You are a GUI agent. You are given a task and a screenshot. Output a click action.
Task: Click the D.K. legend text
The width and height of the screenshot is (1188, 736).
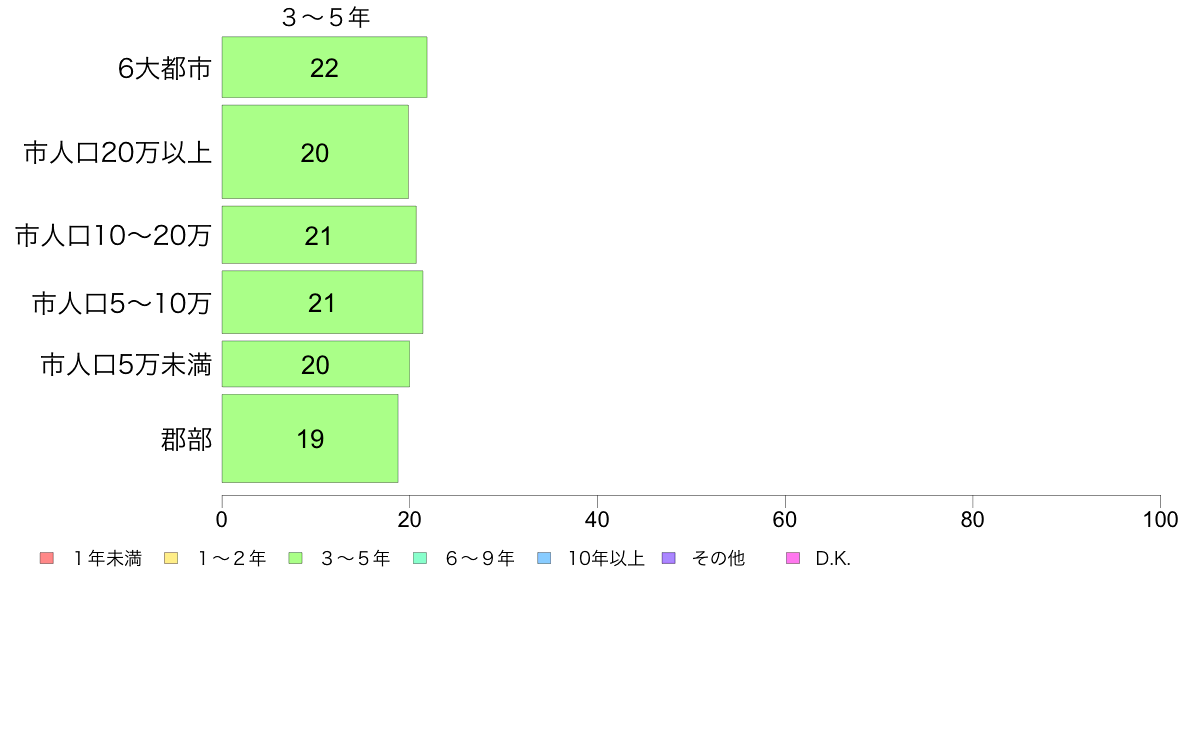[x=833, y=559]
